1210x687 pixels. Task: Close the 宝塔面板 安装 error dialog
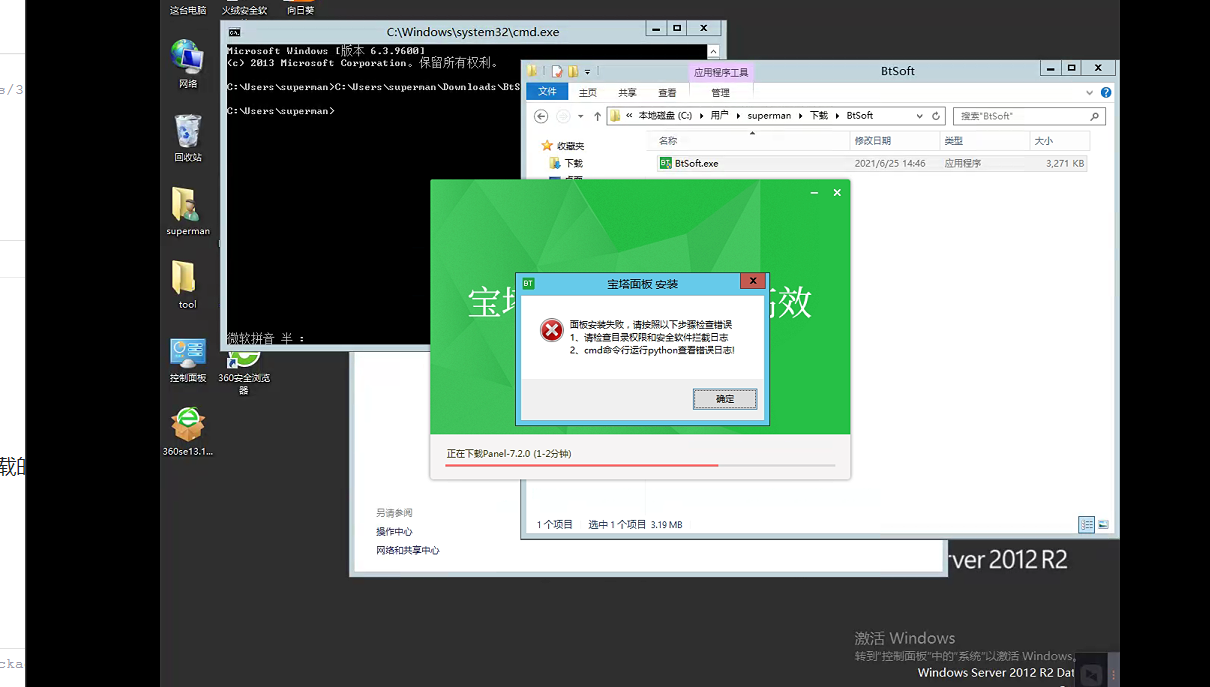click(754, 283)
